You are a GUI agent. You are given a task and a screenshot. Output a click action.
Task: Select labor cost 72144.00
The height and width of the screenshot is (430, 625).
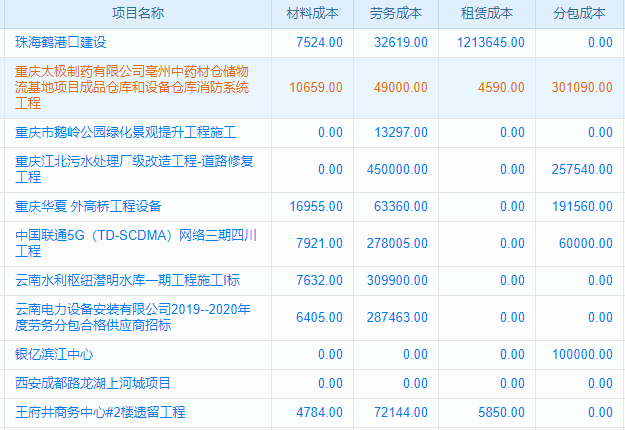tap(401, 412)
